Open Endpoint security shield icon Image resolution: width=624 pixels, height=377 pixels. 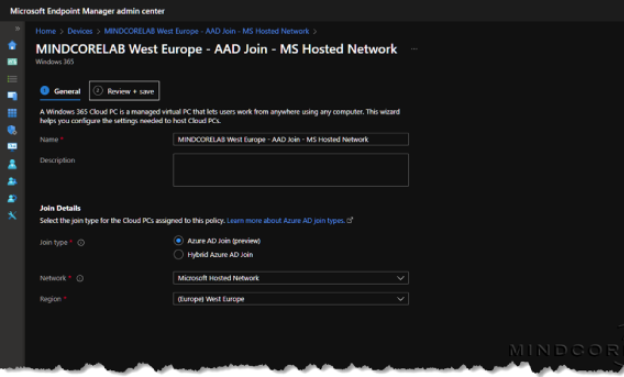coord(12,130)
